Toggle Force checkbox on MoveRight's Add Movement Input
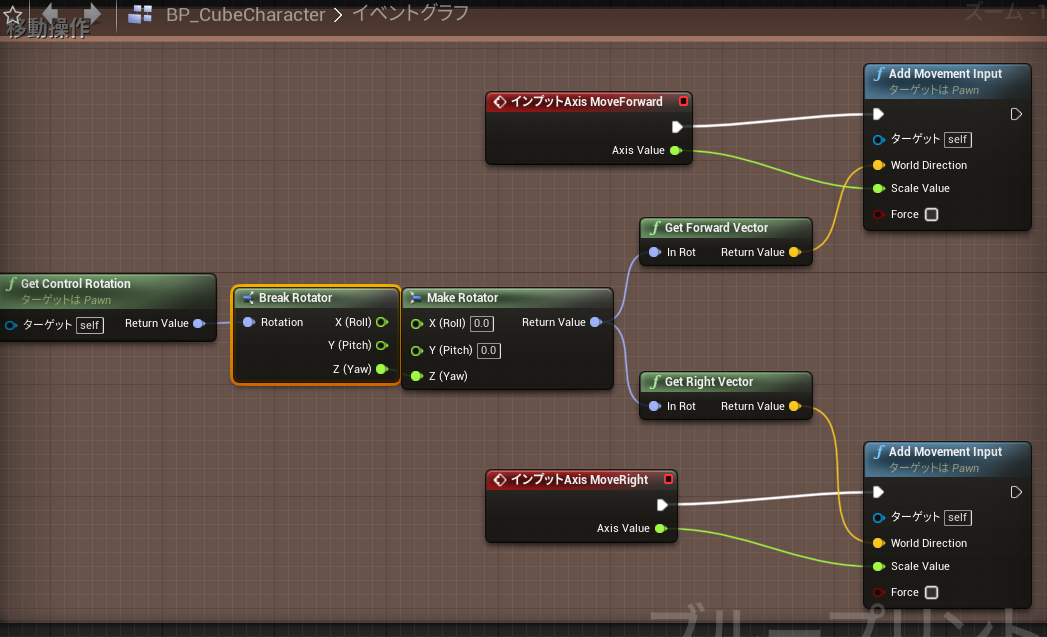The height and width of the screenshot is (637, 1047). [931, 592]
